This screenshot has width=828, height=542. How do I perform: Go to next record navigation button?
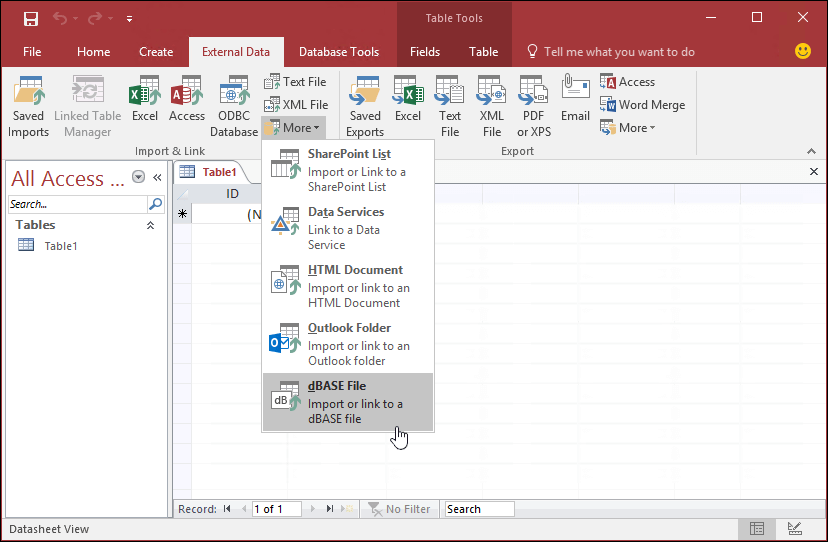pos(313,509)
